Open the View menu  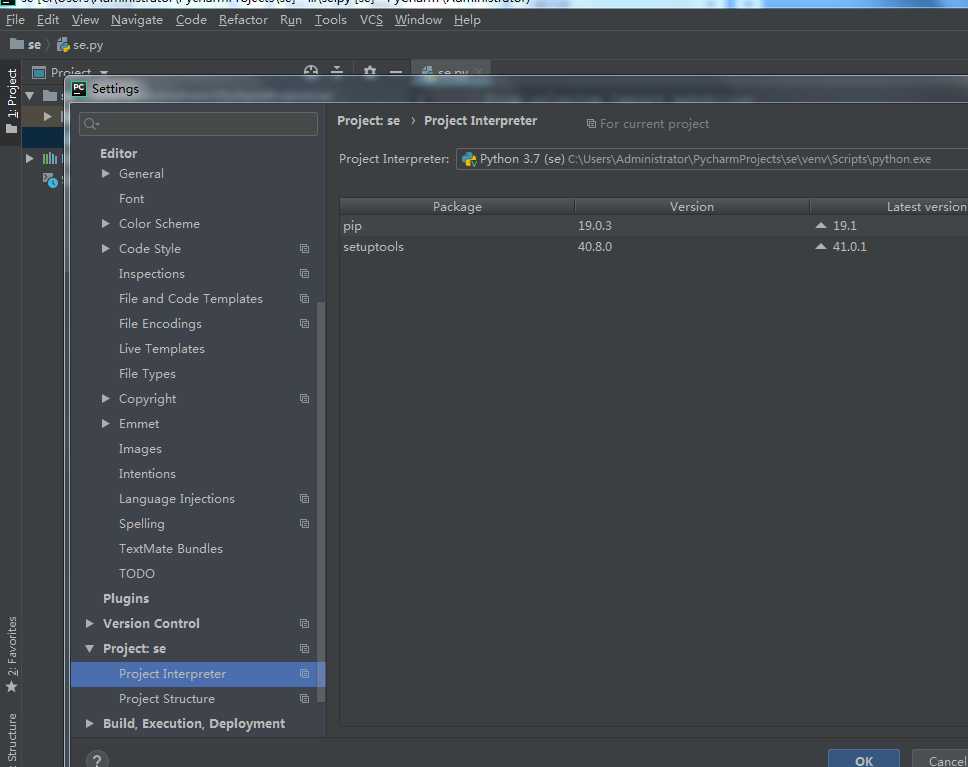click(85, 20)
